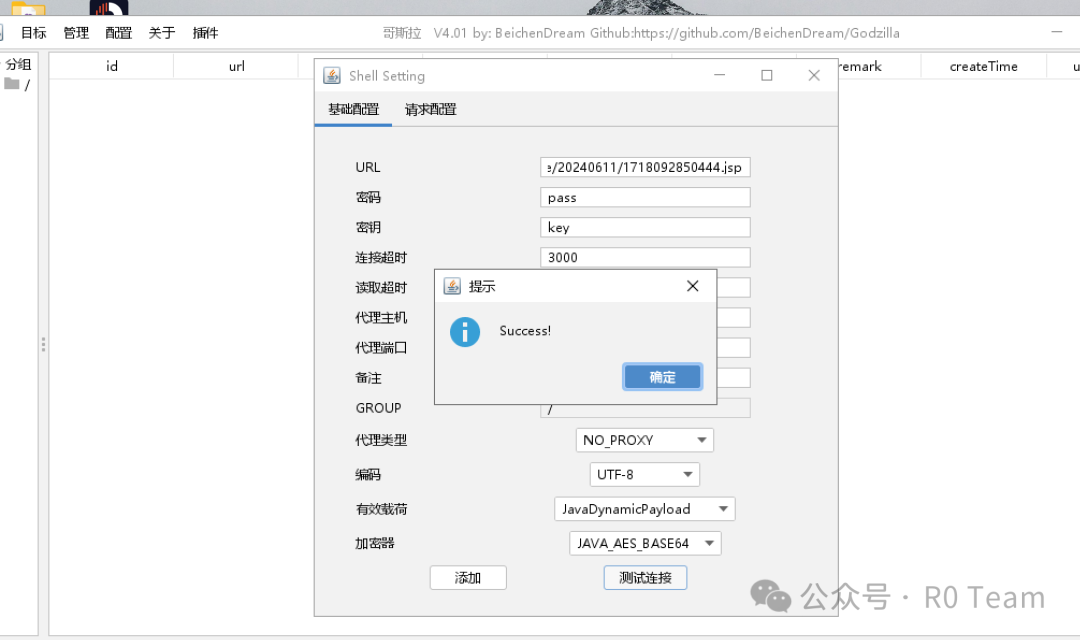Click the 测试连接 button
Image resolution: width=1080 pixels, height=640 pixels.
click(x=645, y=578)
